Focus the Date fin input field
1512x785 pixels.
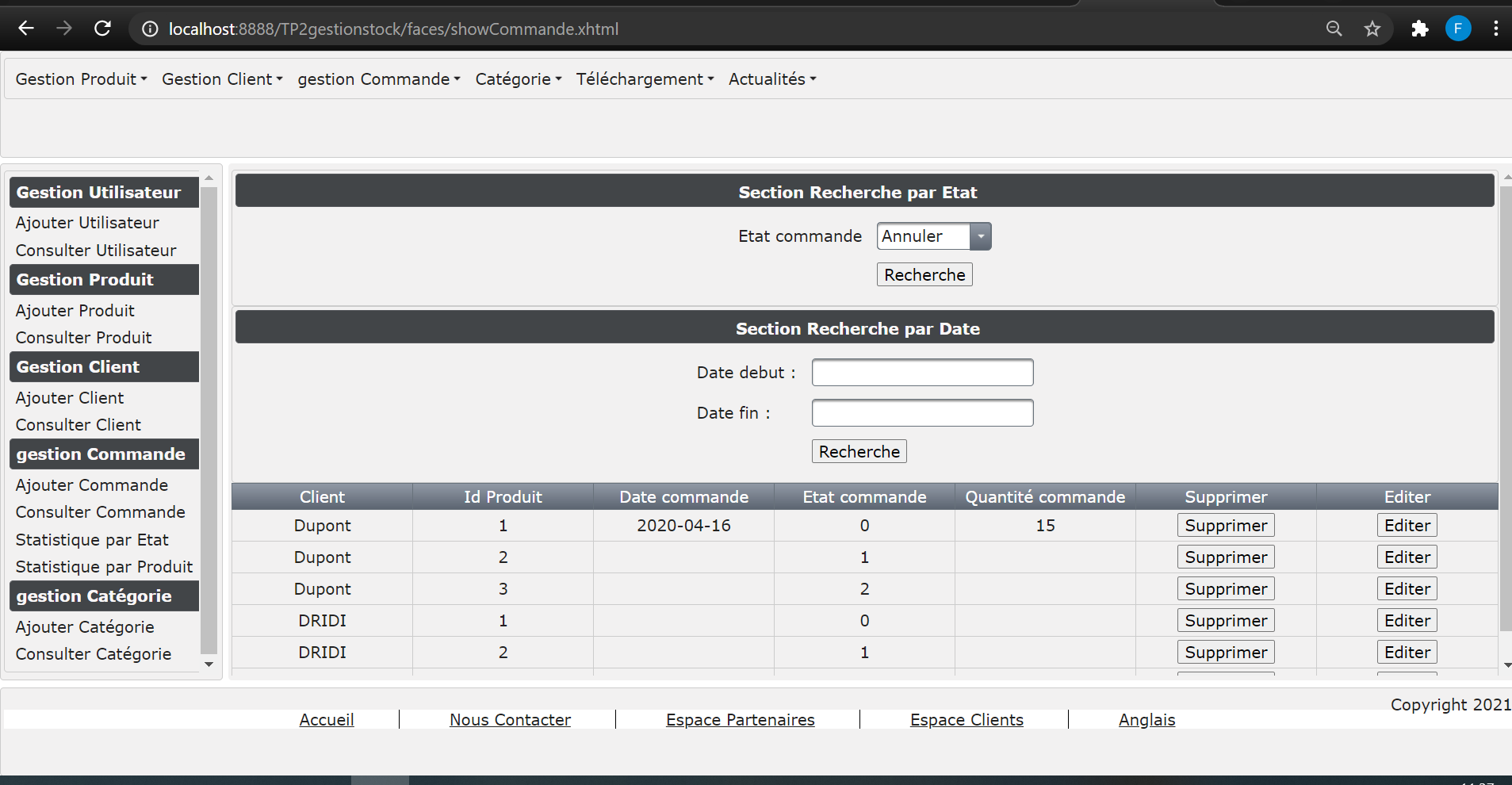point(923,413)
